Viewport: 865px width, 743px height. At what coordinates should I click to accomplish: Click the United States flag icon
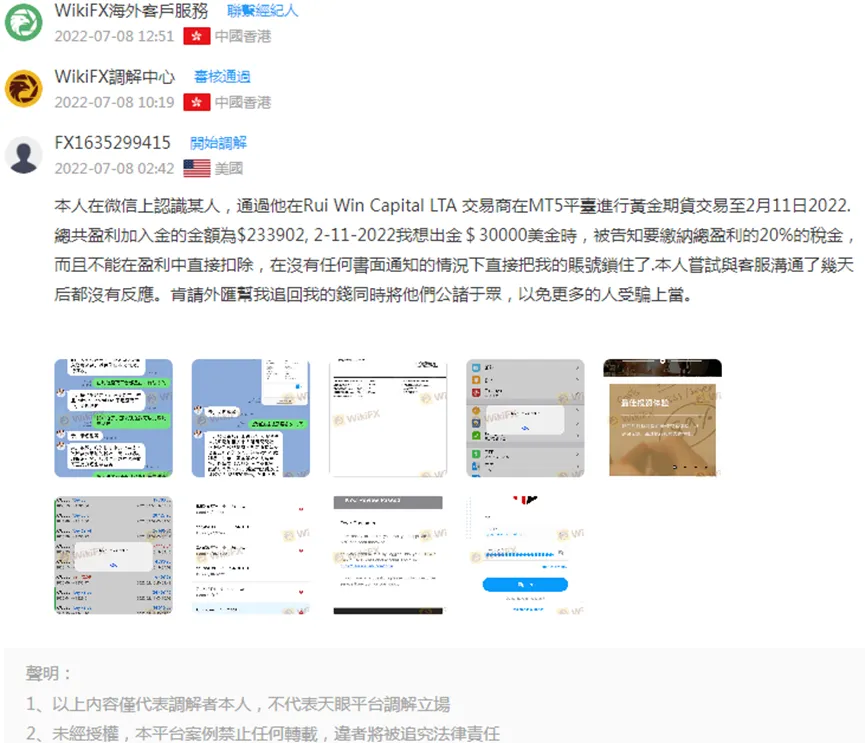(196, 168)
